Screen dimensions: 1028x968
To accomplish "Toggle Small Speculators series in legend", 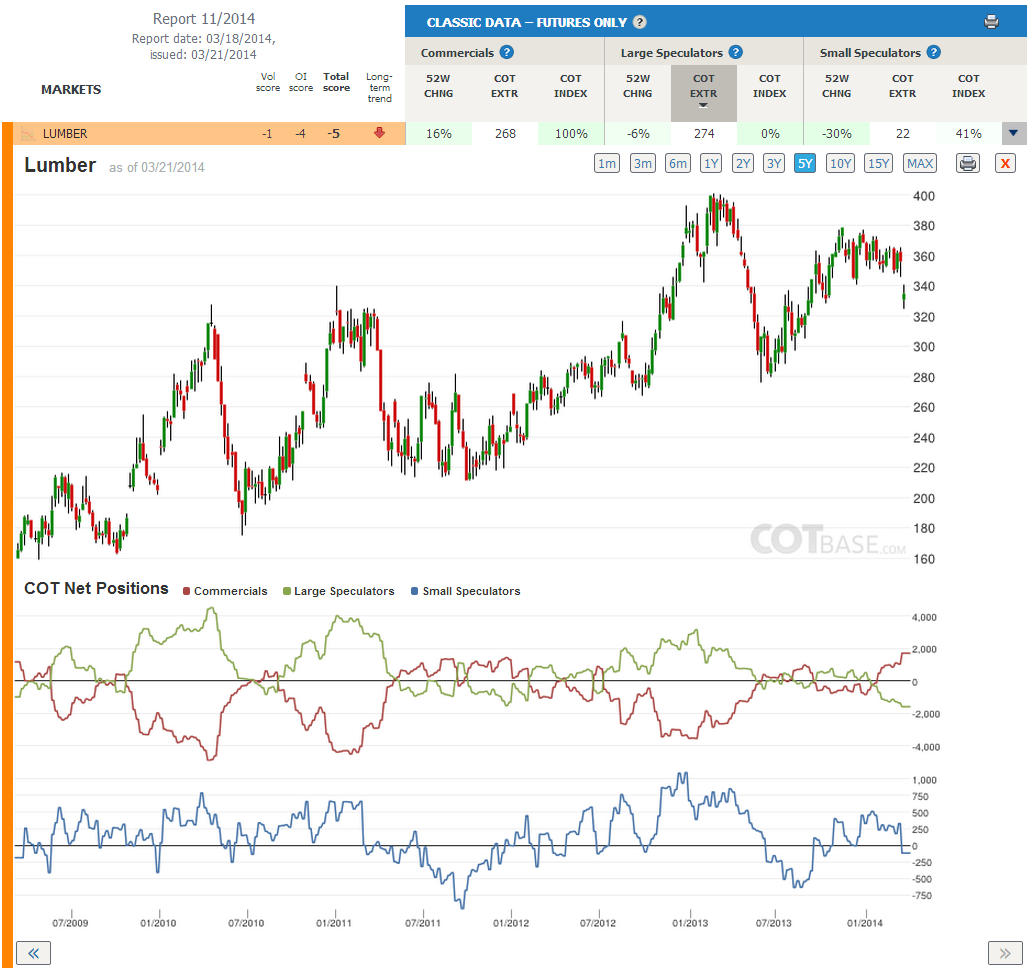I will point(465,591).
